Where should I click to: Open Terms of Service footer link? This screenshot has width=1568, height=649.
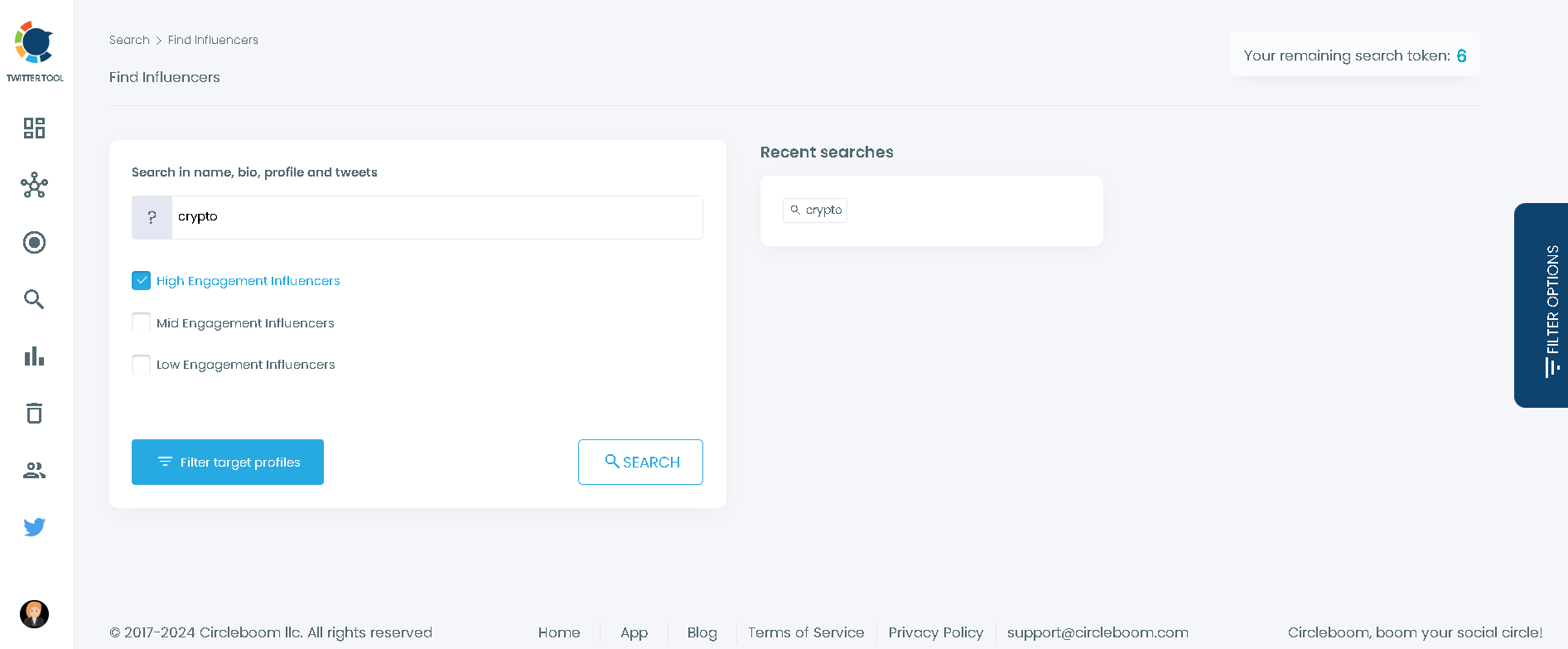(x=806, y=632)
